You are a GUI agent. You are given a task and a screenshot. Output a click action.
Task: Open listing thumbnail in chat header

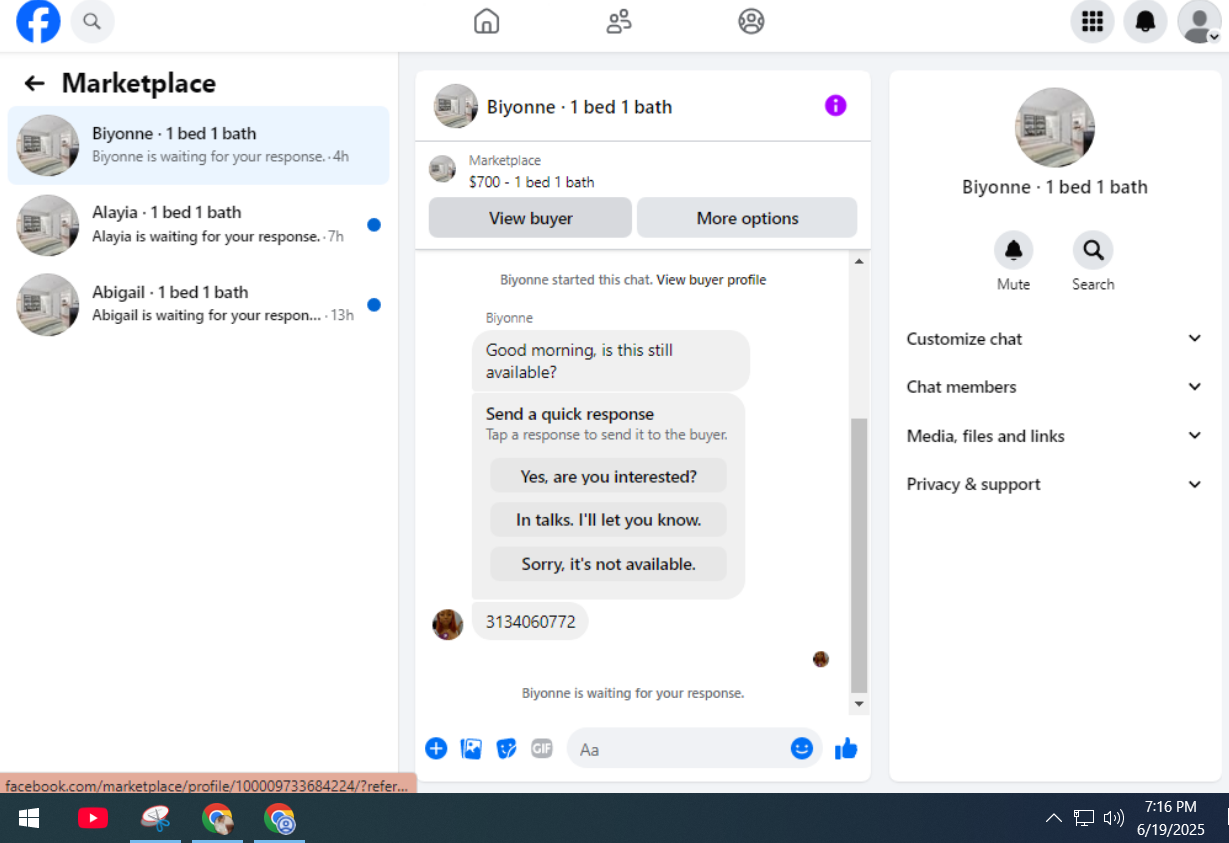pyautogui.click(x=455, y=106)
